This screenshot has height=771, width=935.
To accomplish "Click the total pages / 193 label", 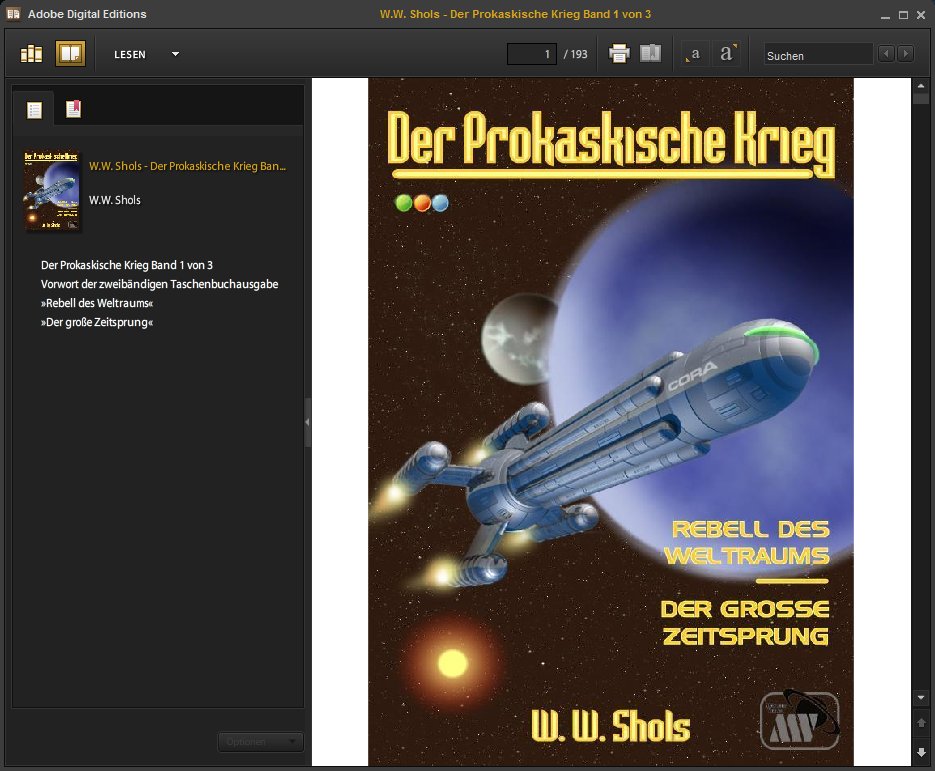I will coord(575,54).
